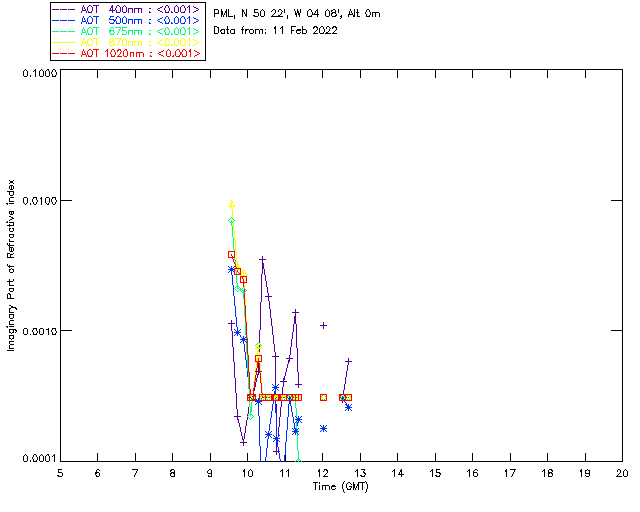Image resolution: width=640 pixels, height=512 pixels.
Task: Click the Data from 11 Feb 2022 text
Action: coord(276,31)
